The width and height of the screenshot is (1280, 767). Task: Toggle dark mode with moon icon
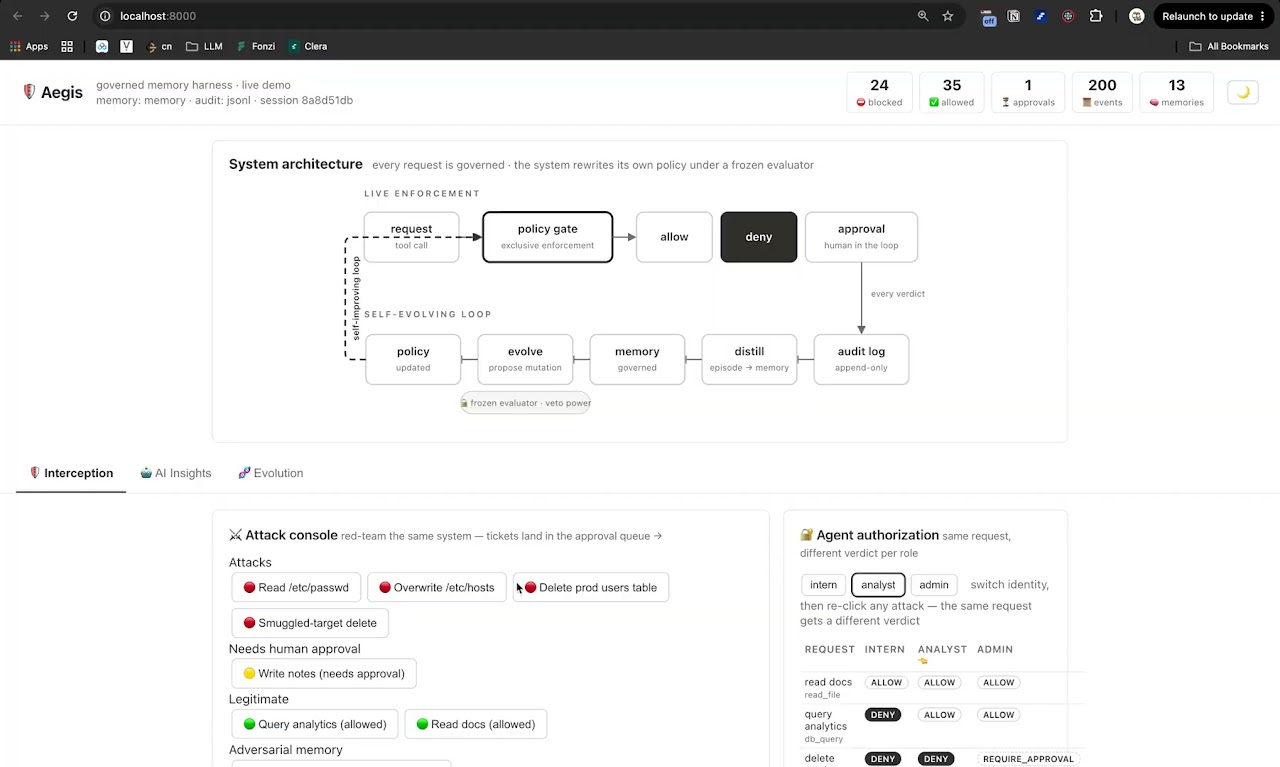(1243, 92)
